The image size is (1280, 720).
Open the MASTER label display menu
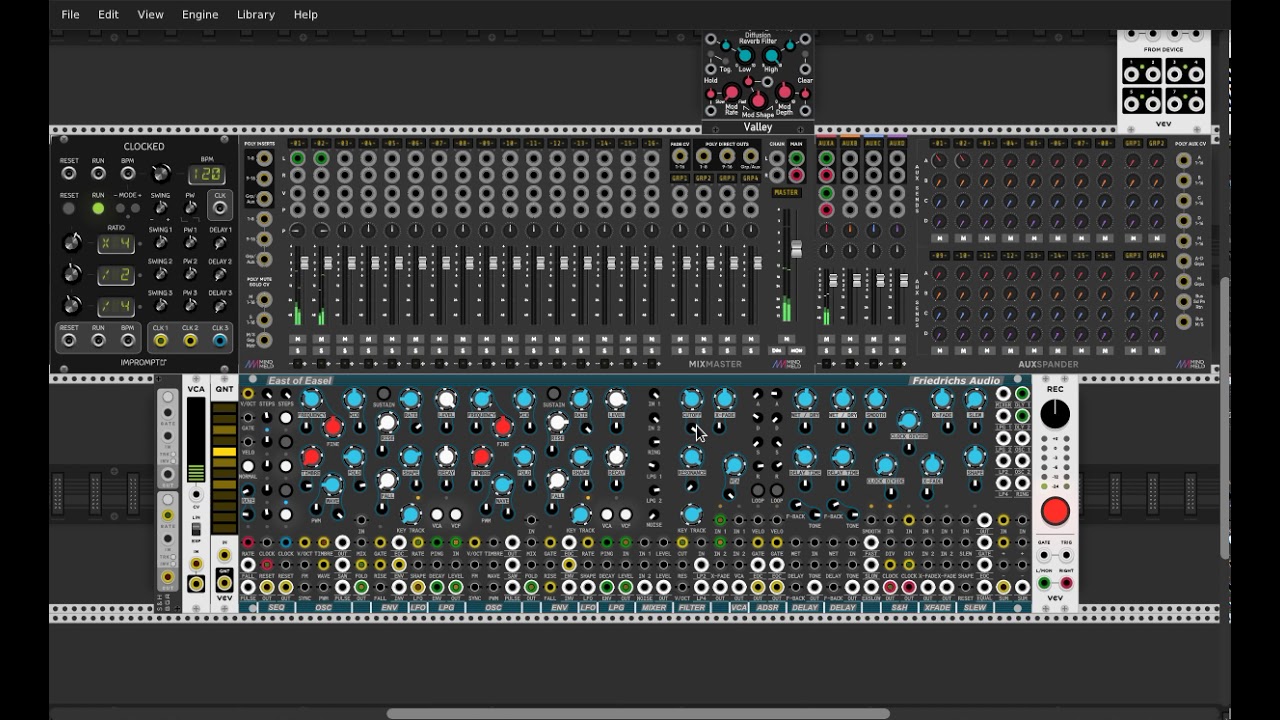point(786,192)
